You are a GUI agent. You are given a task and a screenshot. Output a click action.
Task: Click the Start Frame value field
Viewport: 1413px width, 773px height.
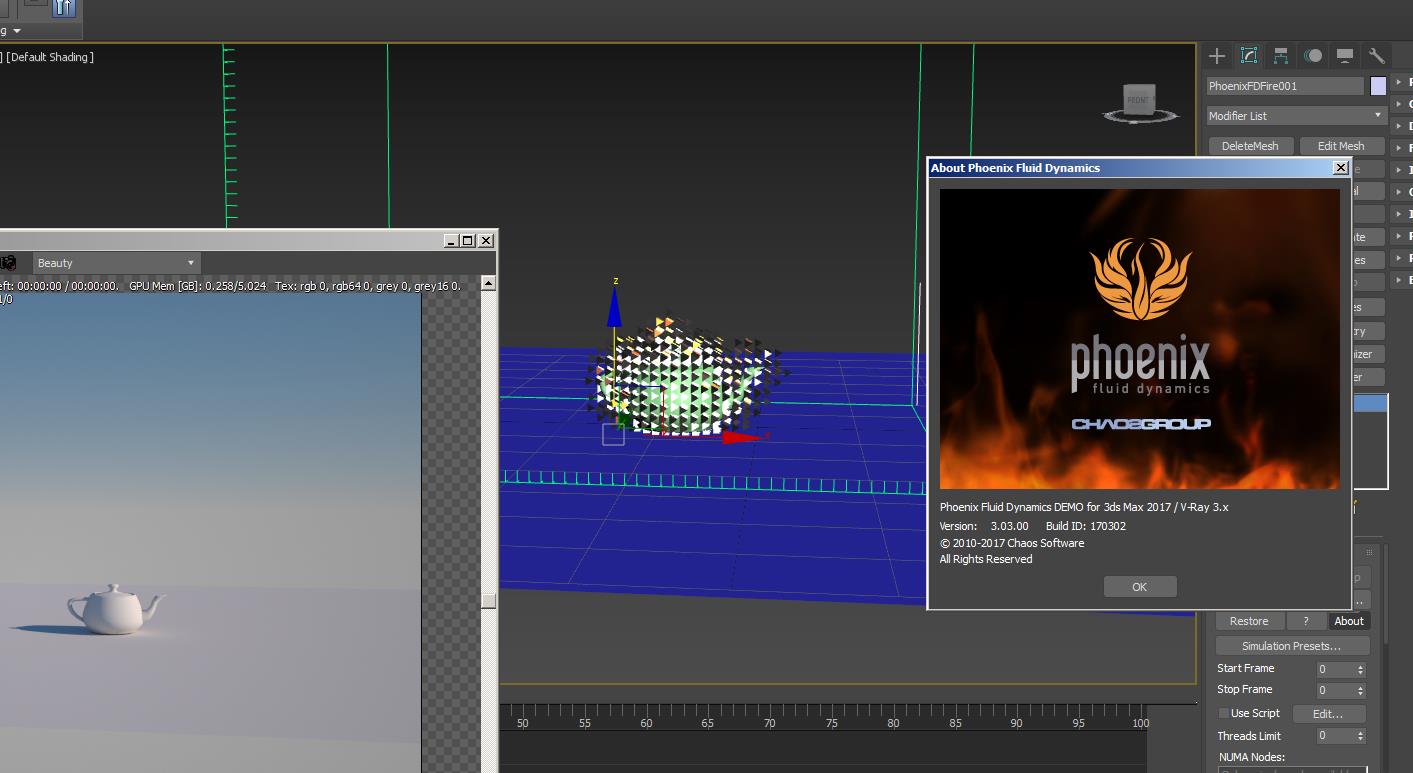[x=1334, y=669]
